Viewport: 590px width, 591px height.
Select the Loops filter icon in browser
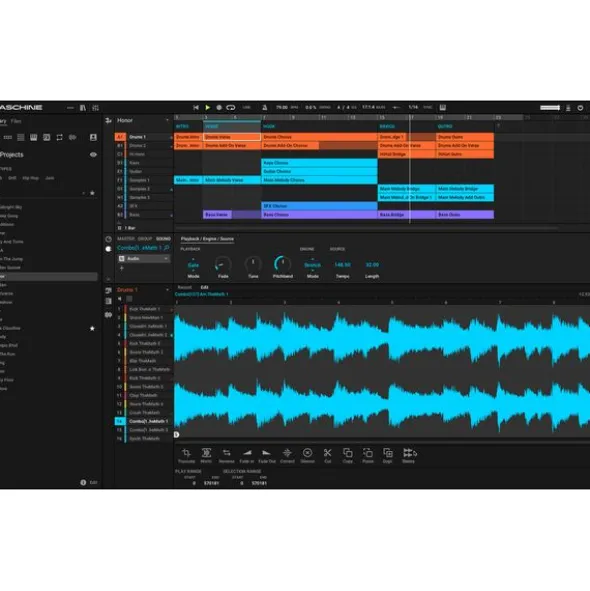pos(60,138)
